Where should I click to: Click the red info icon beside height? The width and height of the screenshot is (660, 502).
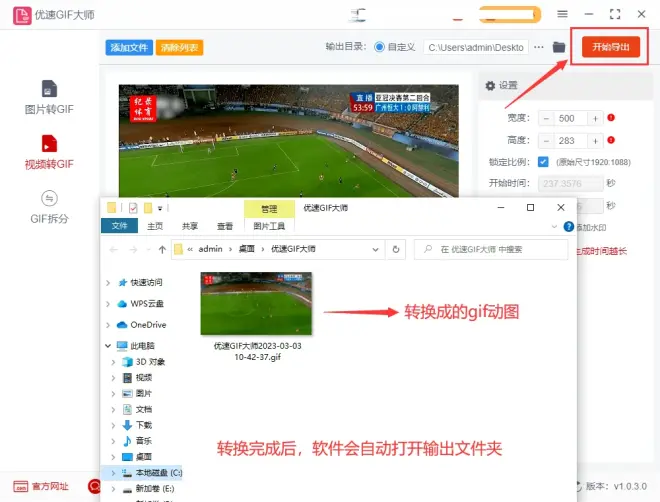coord(611,140)
